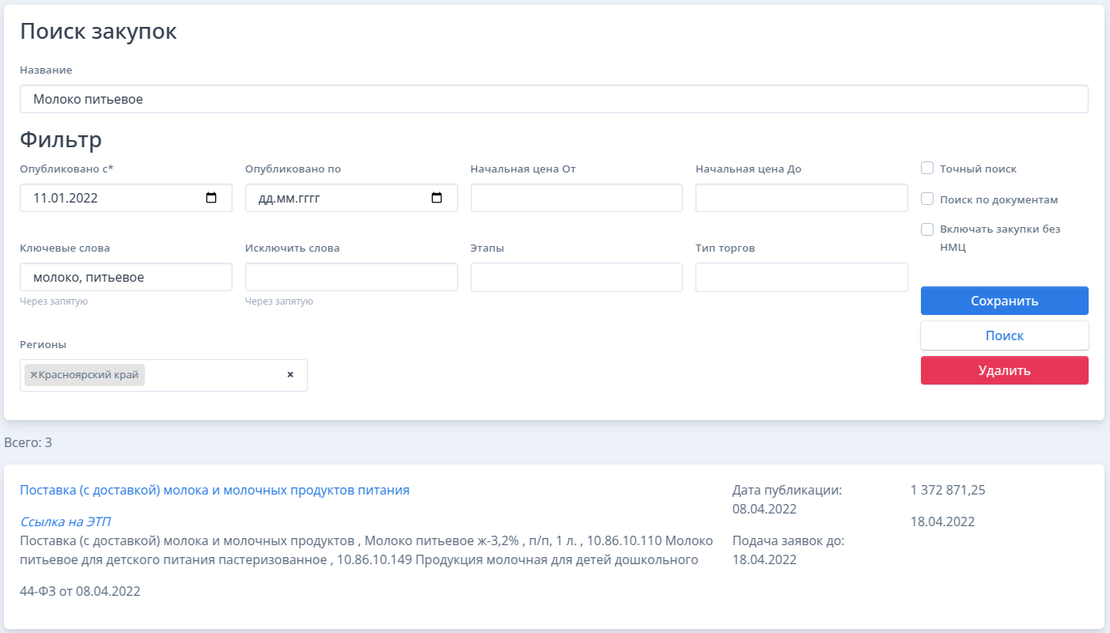This screenshot has height=633, width=1110.
Task: Open the 'Поставка (с доставкой) молока' purchase link
Action: (214, 490)
